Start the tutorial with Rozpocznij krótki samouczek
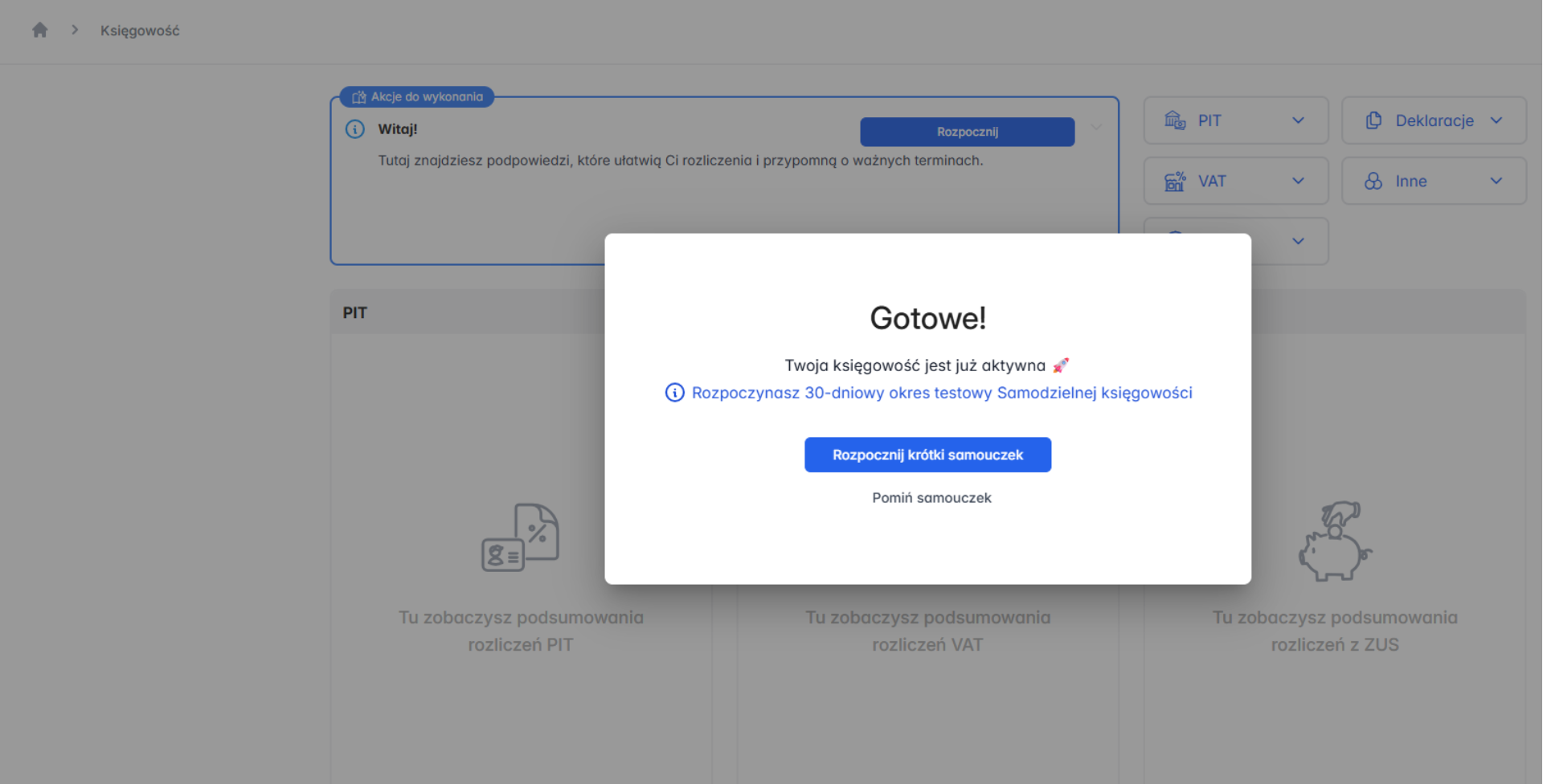The image size is (1543, 784). tap(927, 455)
